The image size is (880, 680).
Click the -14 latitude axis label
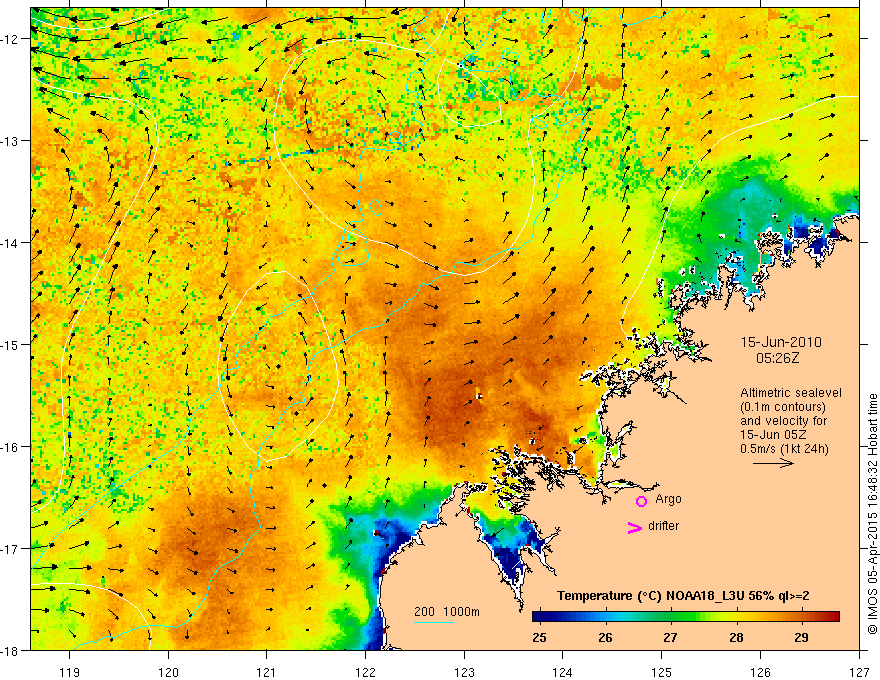(10, 243)
